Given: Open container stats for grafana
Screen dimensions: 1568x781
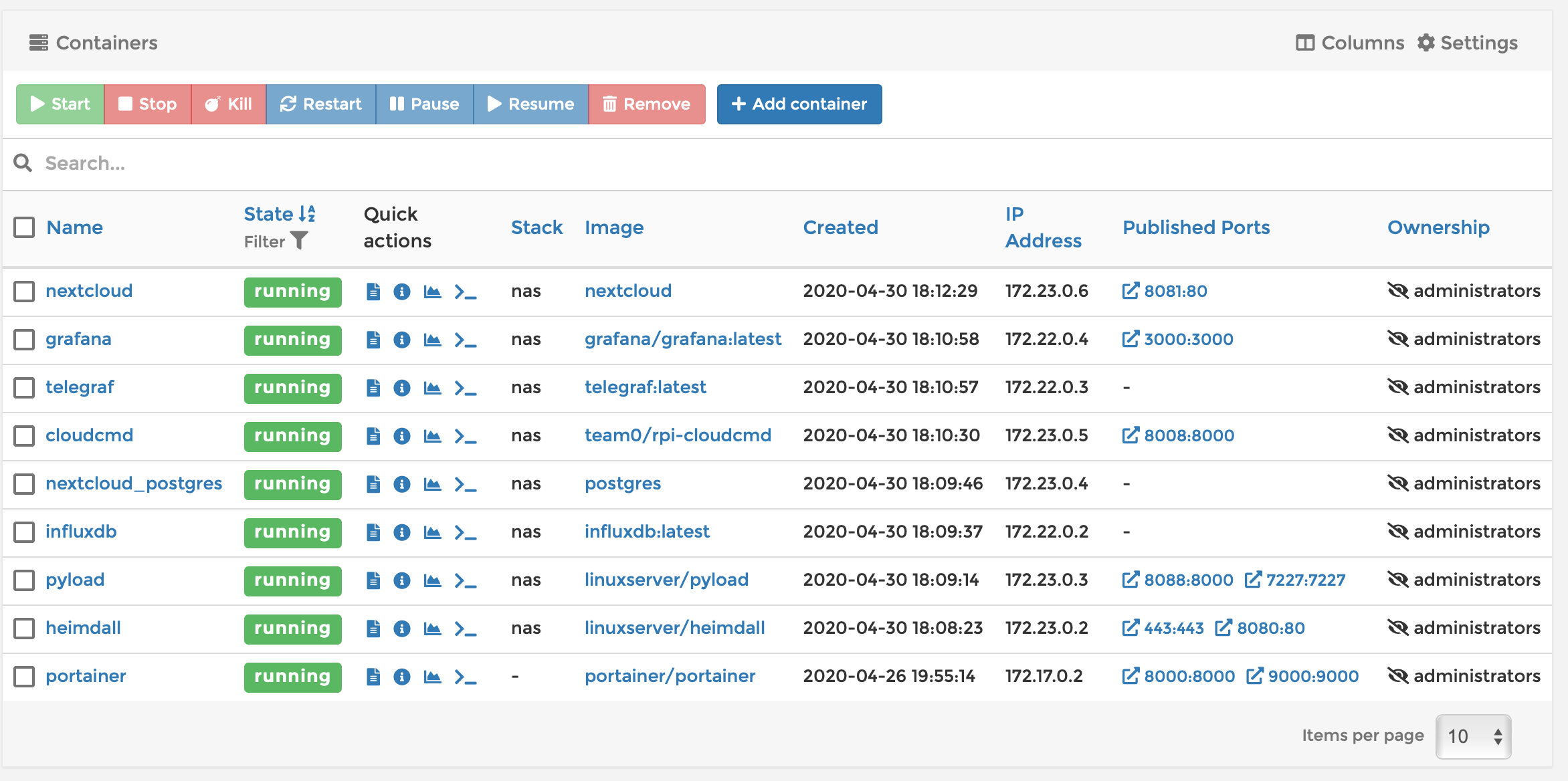Looking at the screenshot, I should tap(432, 340).
